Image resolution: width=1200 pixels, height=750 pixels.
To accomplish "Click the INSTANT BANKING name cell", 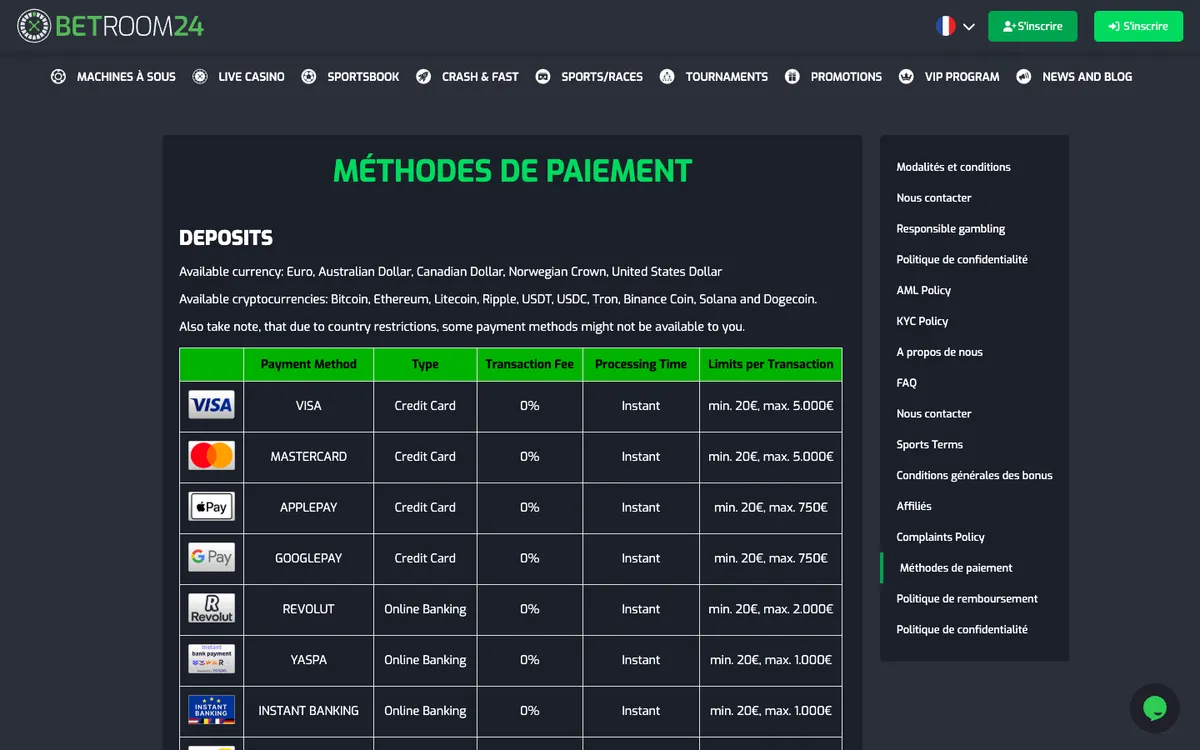I will coord(308,711).
